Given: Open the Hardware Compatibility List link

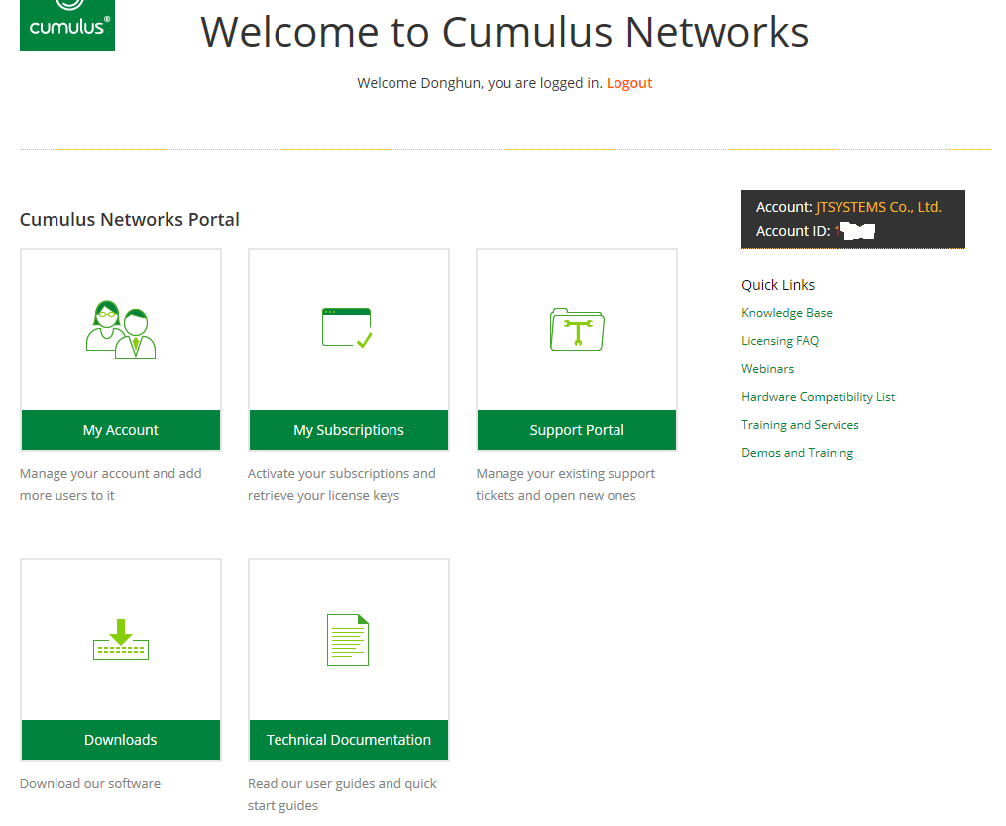Looking at the screenshot, I should point(818,397).
